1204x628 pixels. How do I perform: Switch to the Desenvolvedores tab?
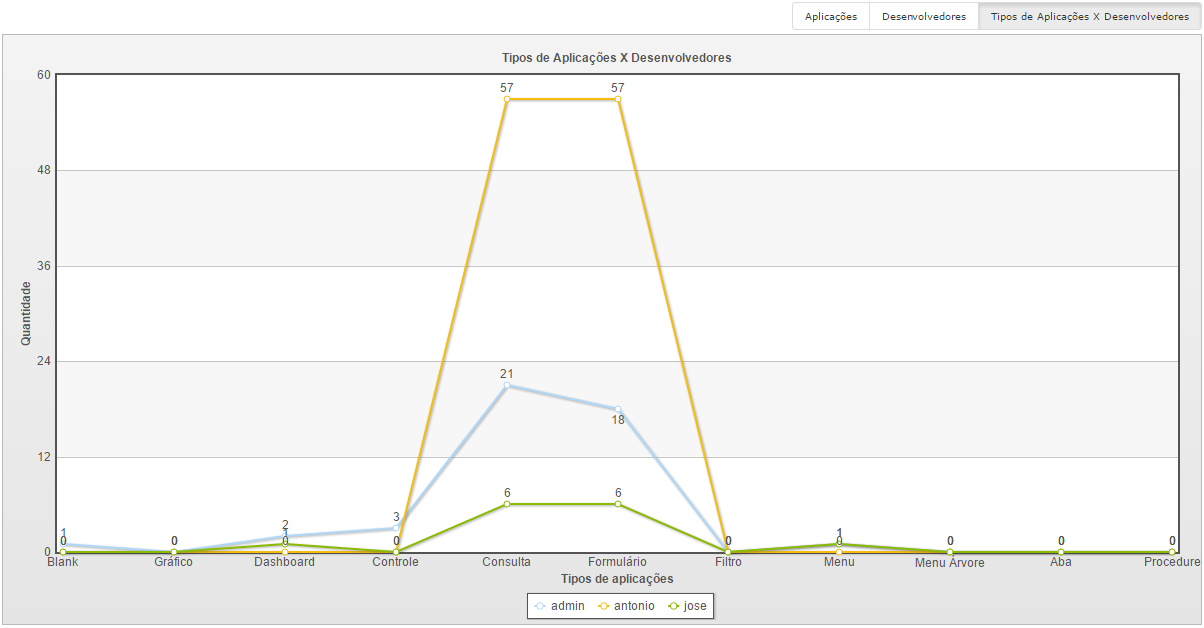pos(924,17)
